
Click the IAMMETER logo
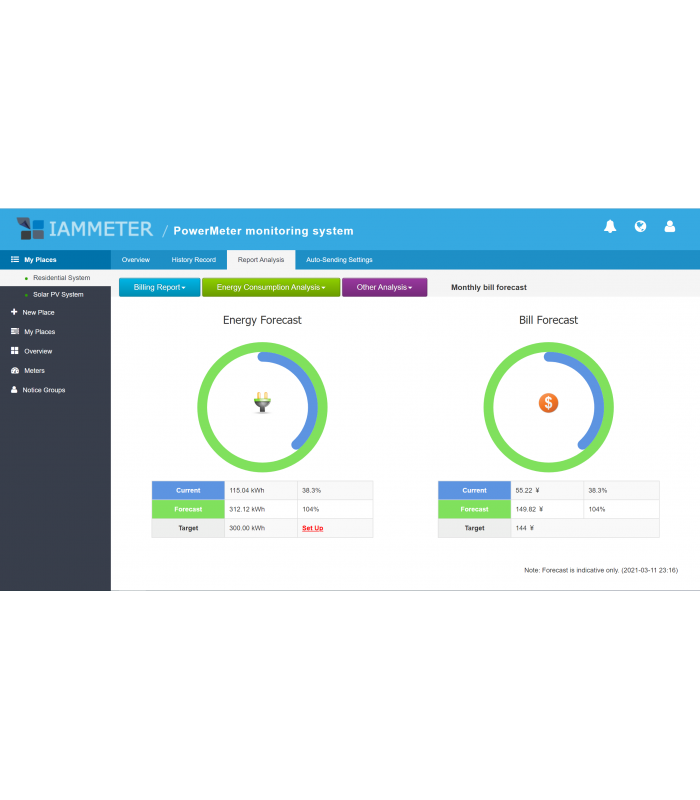(85, 229)
